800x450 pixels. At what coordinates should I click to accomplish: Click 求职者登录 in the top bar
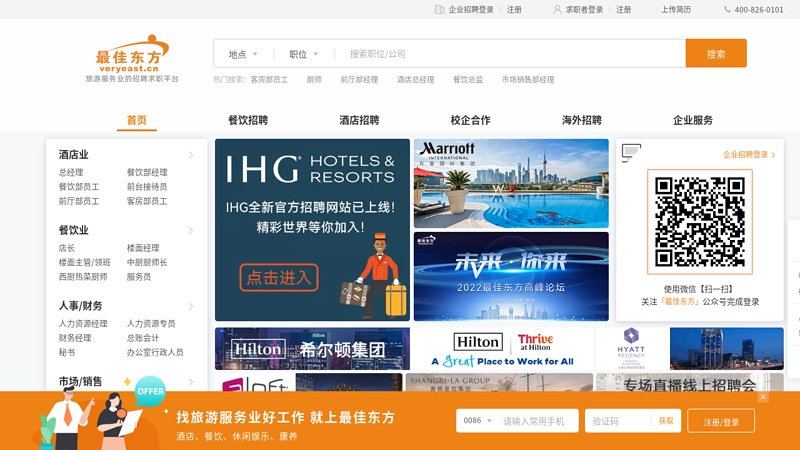point(584,9)
